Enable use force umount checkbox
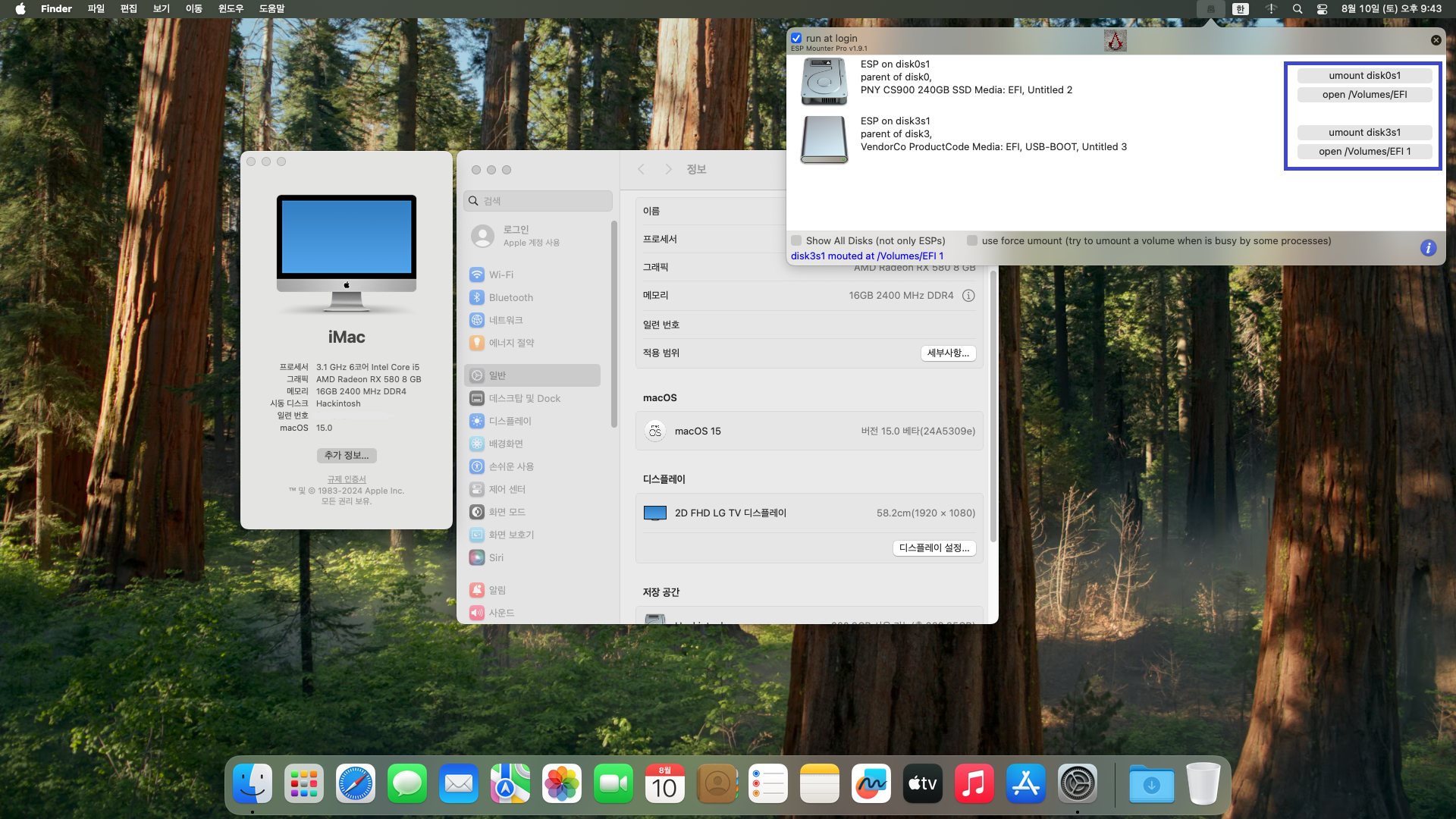Image resolution: width=1456 pixels, height=819 pixels. click(972, 240)
